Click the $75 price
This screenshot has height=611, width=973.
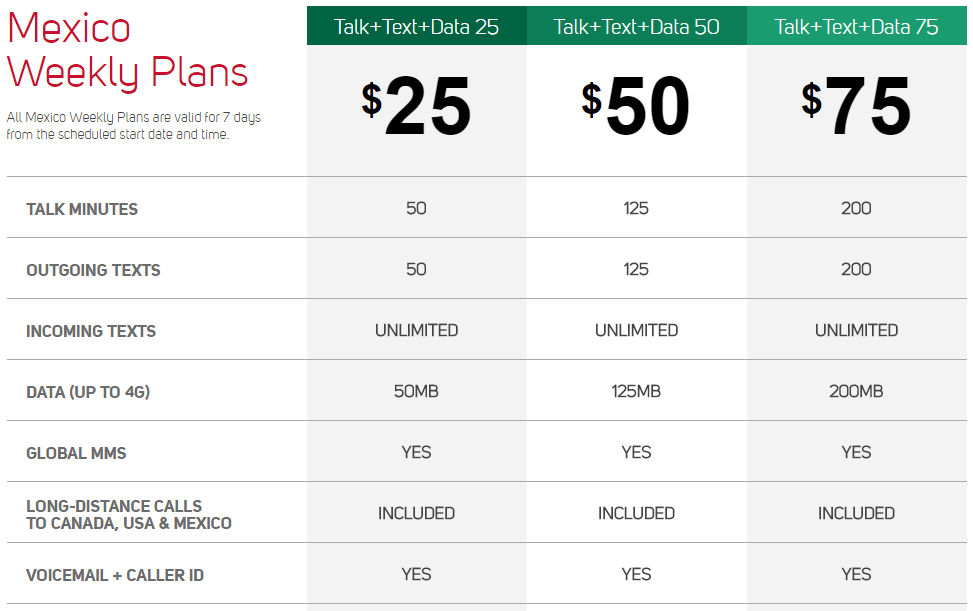(856, 105)
